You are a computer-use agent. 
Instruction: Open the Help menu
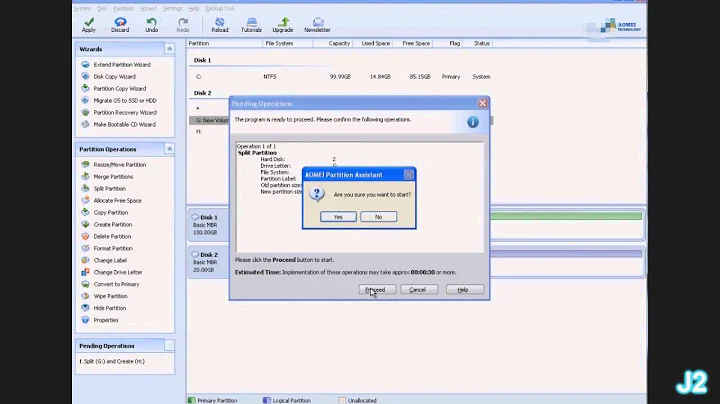pos(194,8)
